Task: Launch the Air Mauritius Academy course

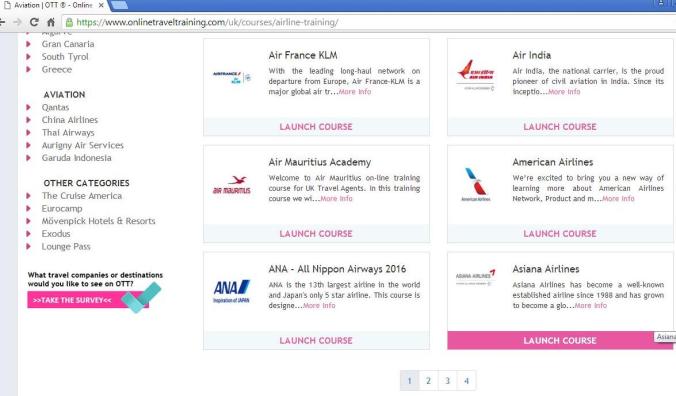Action: 316,234
